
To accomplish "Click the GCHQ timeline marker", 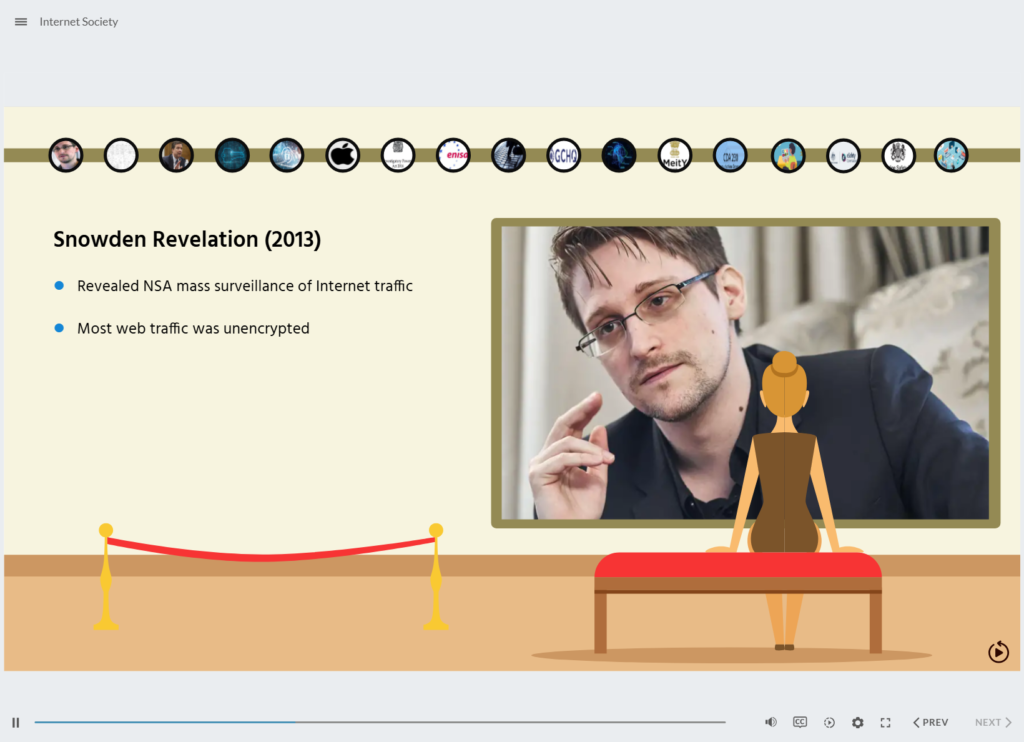I will [x=563, y=155].
